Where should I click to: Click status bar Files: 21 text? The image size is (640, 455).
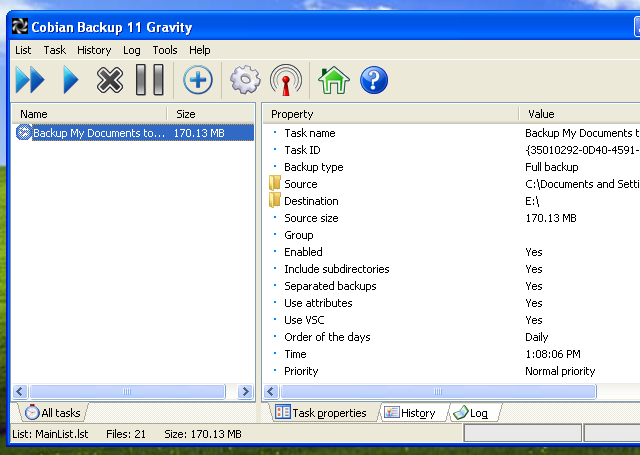(126, 434)
